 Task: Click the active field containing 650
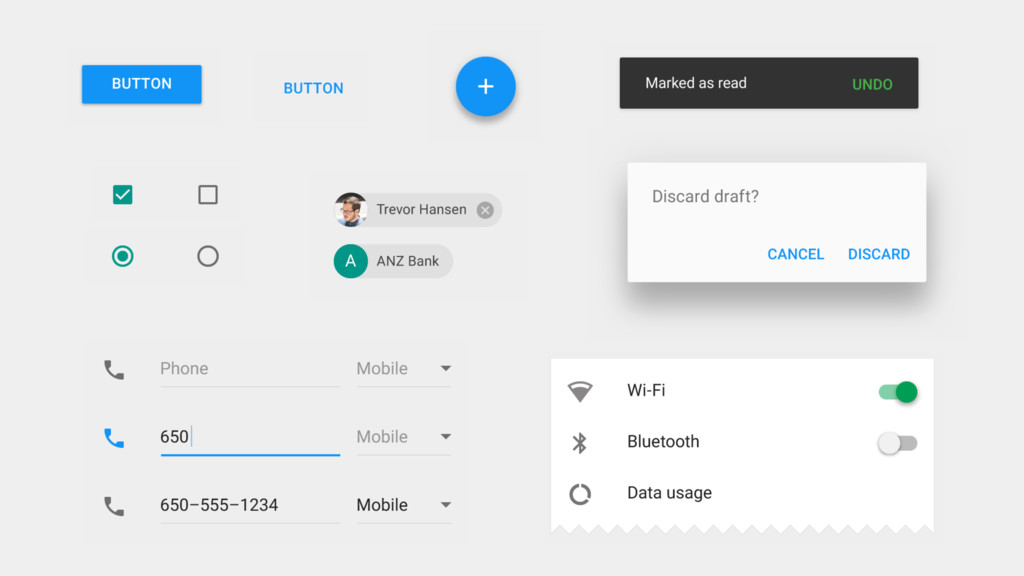[x=250, y=438]
